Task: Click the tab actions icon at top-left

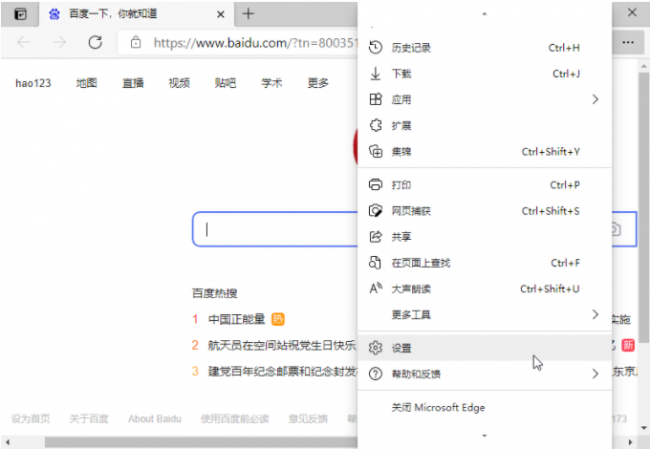Action: (x=20, y=14)
